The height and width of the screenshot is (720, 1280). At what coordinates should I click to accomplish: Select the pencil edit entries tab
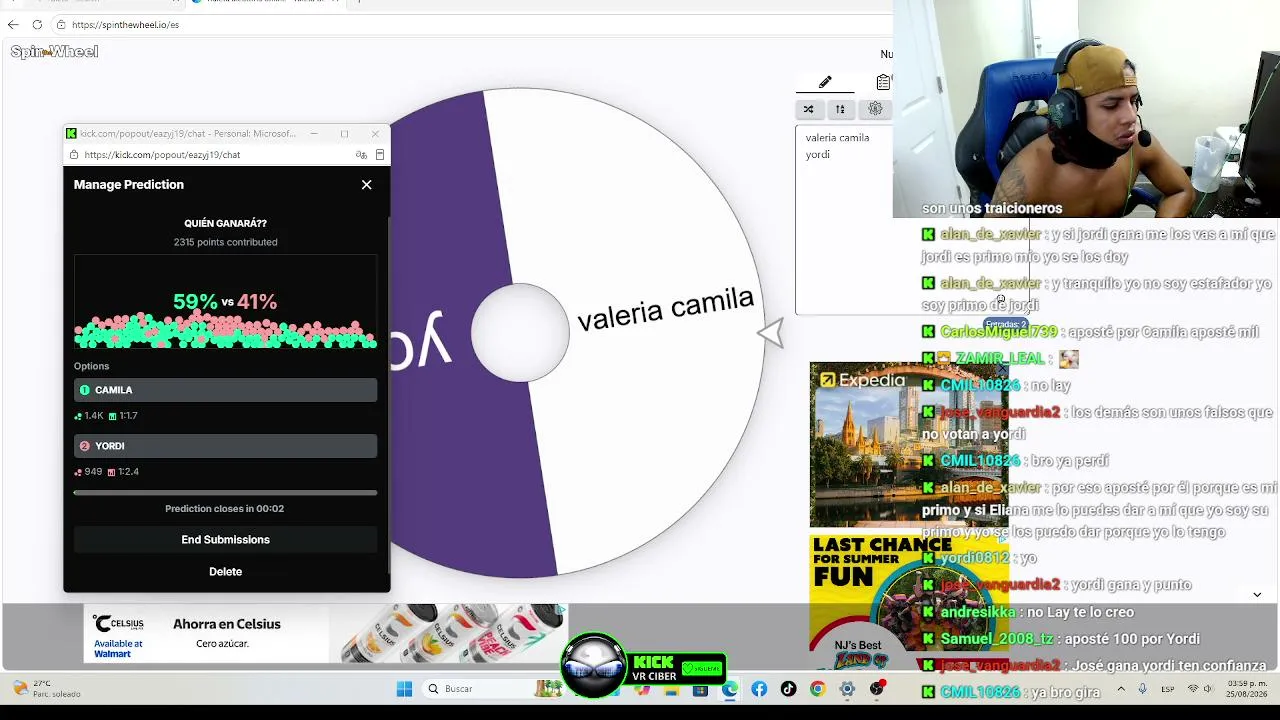825,82
